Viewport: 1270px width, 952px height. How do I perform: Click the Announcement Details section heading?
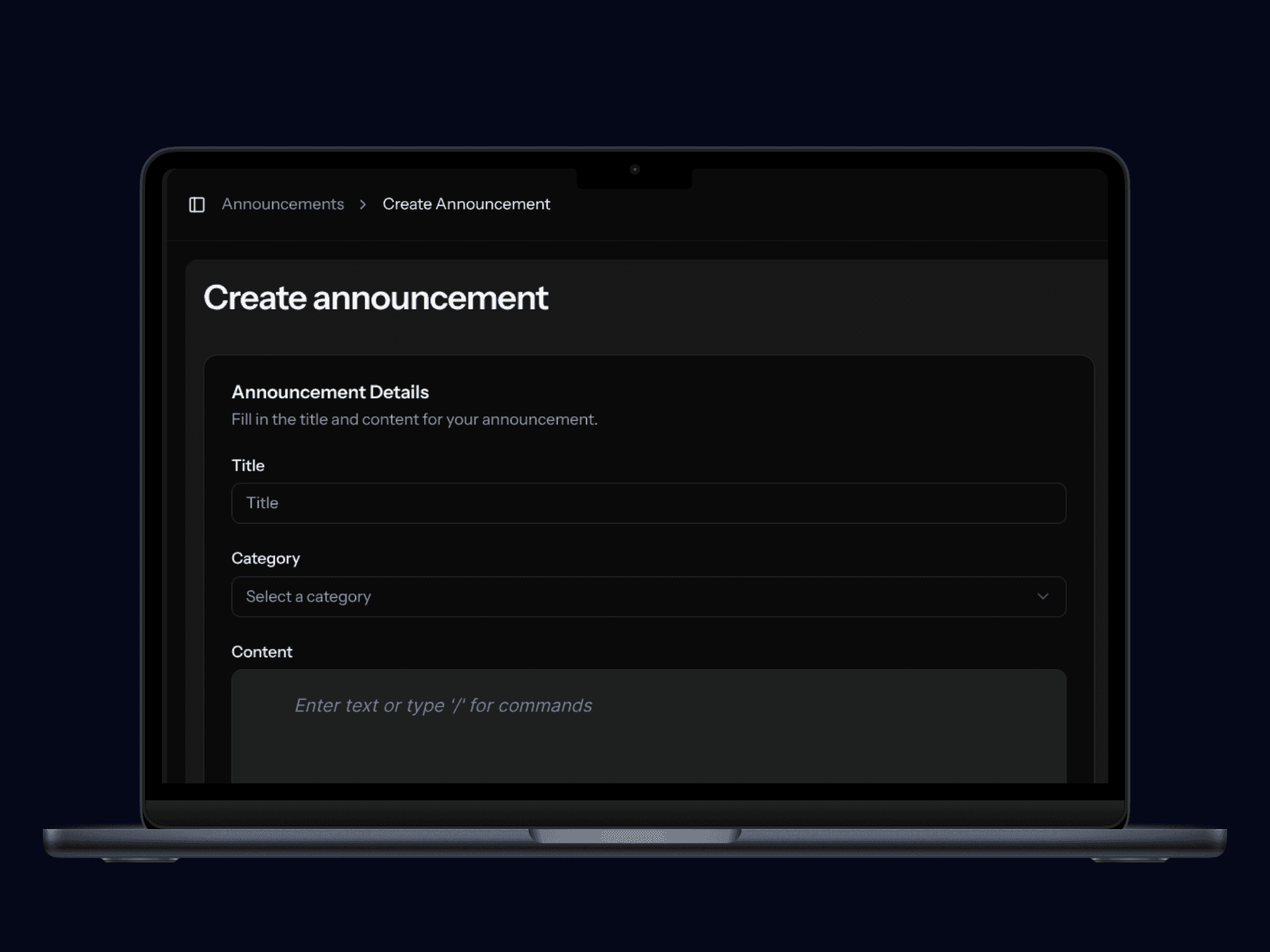pos(329,392)
